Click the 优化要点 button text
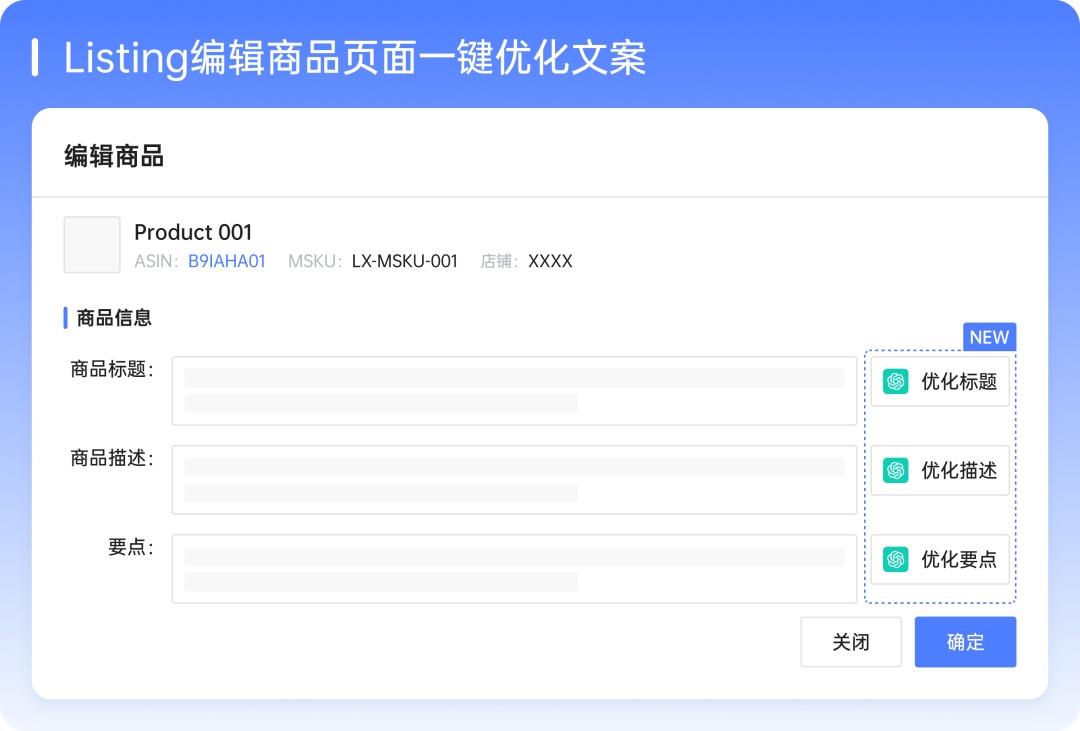The image size is (1080, 731). (959, 559)
